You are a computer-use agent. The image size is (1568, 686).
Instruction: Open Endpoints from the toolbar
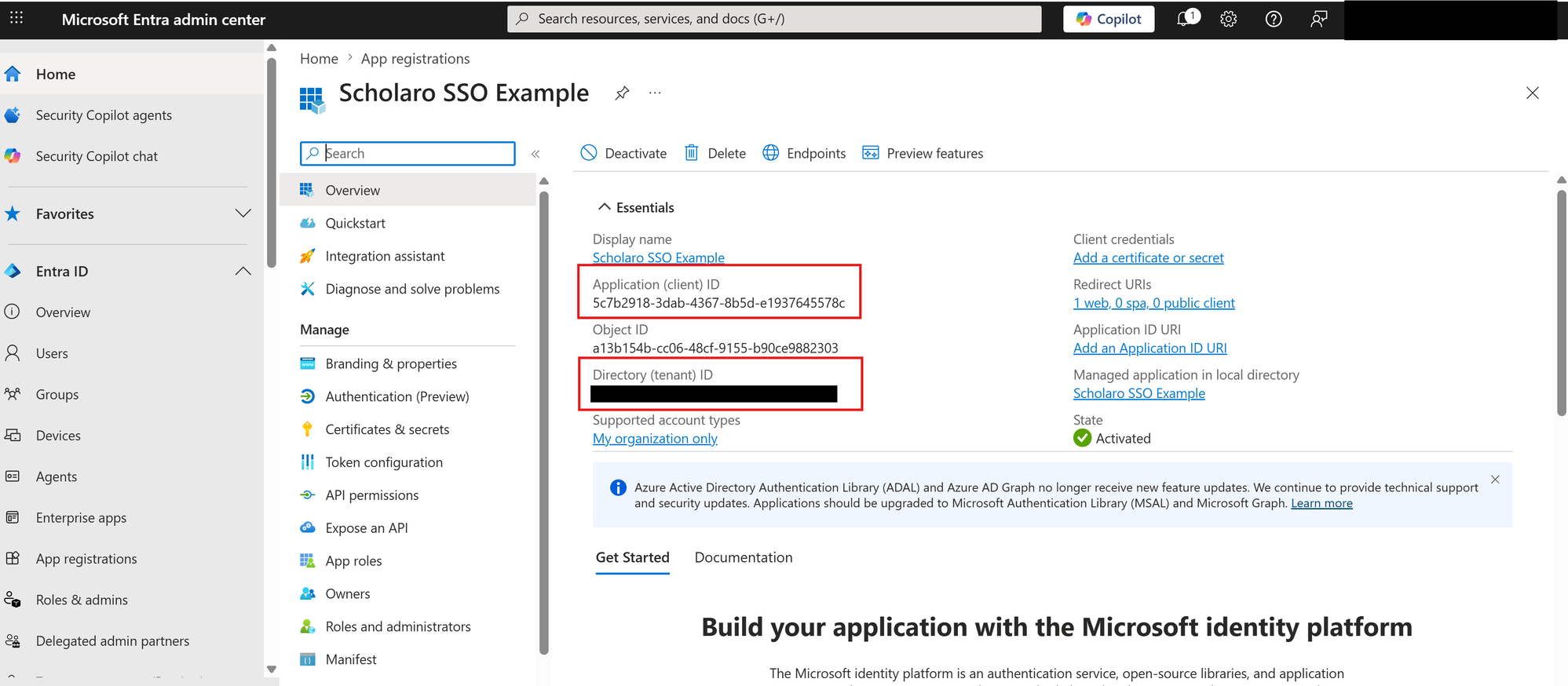(804, 153)
